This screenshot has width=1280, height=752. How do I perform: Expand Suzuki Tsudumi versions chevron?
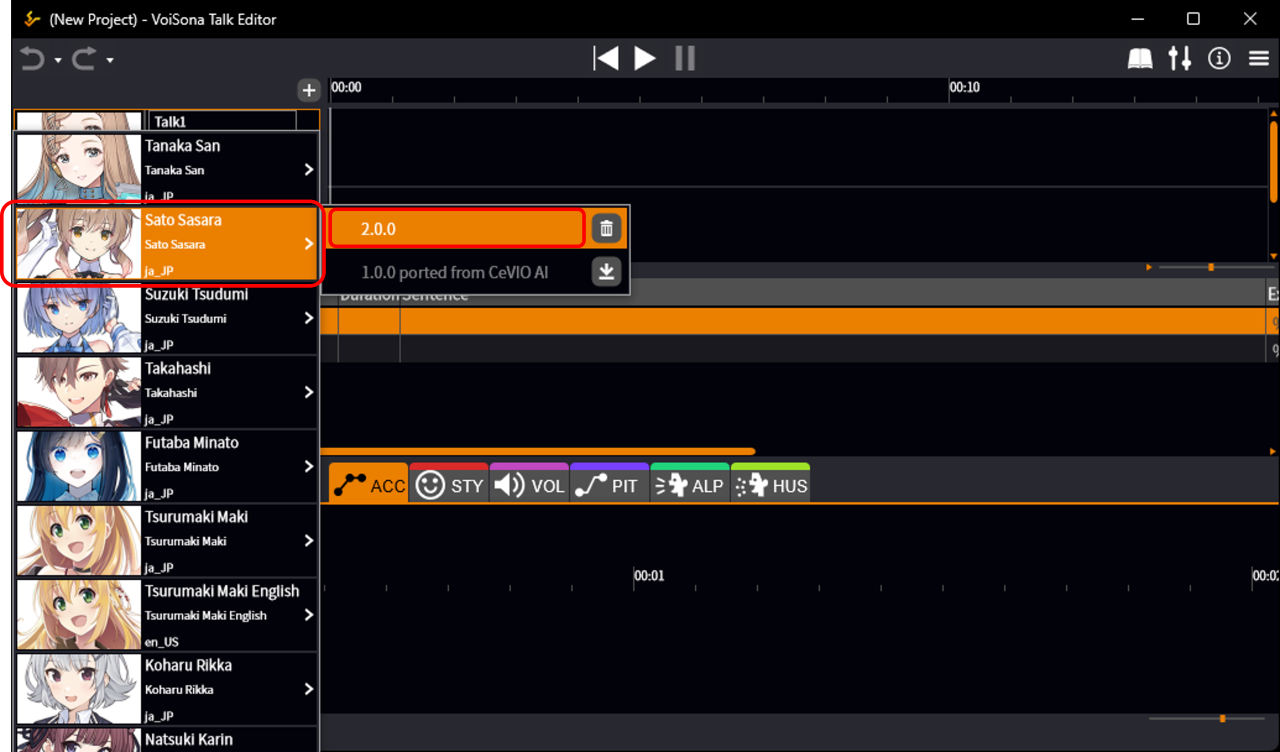pos(309,318)
